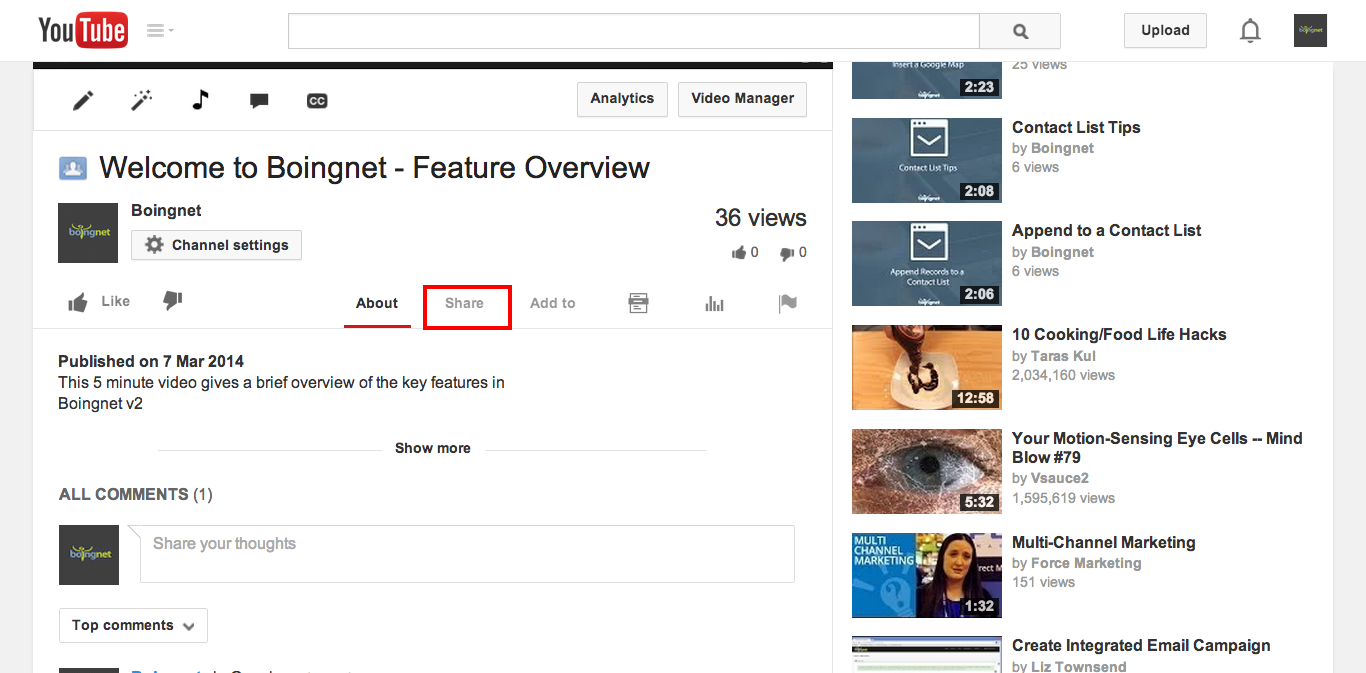This screenshot has width=1366, height=673.
Task: Expand the guide menu beside YouTube logo
Action: tap(160, 30)
